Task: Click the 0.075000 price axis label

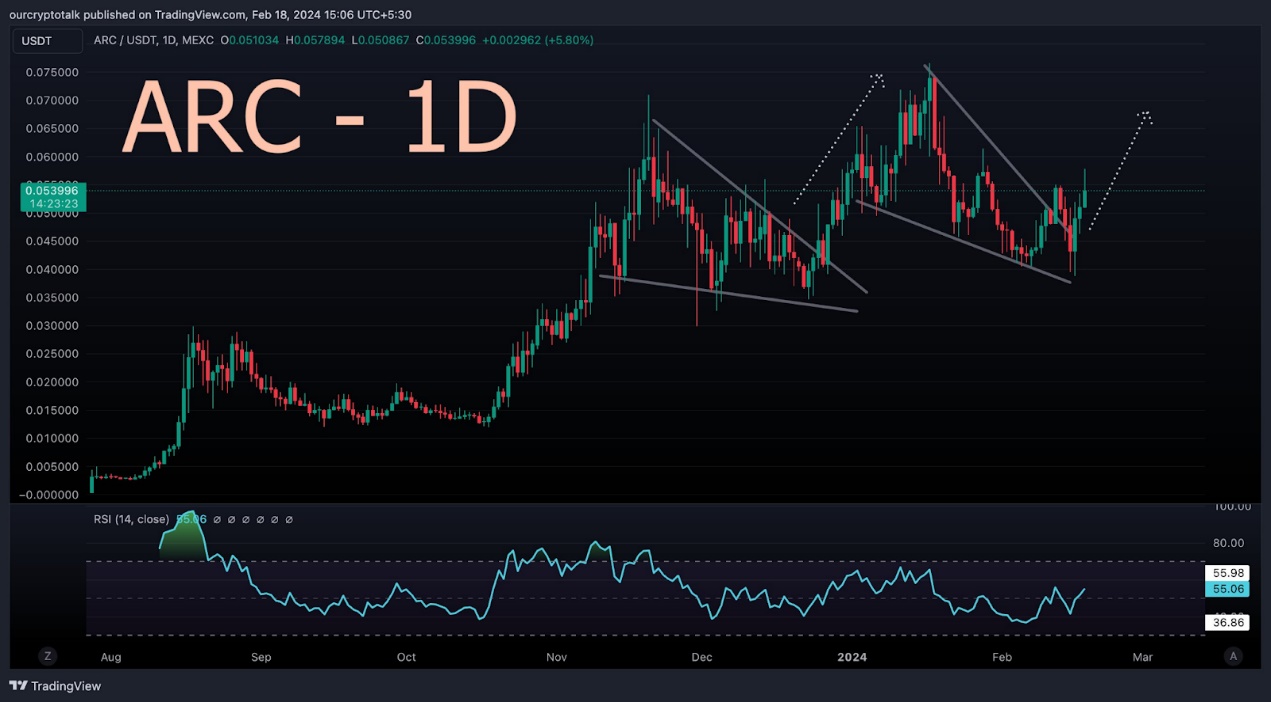Action: 52,73
